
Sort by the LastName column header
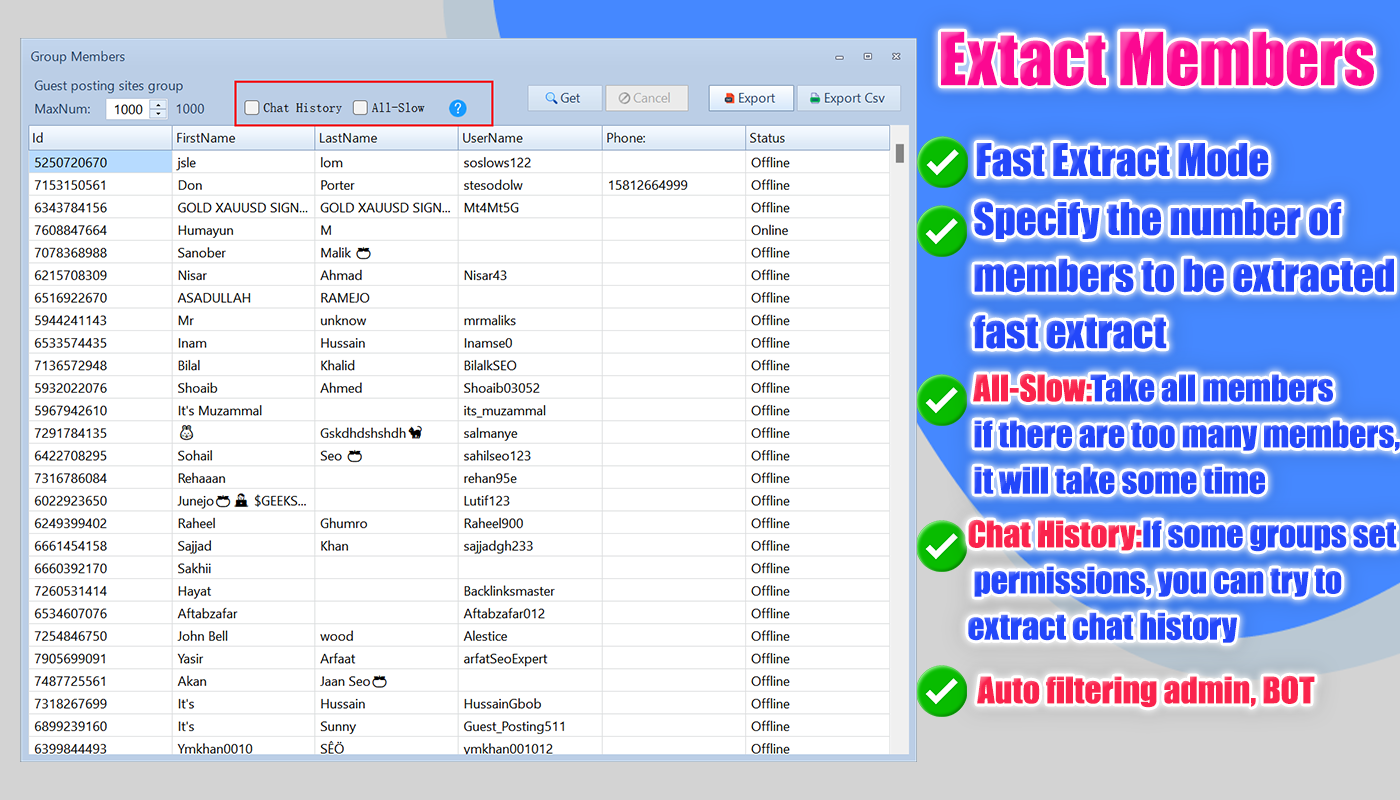coord(387,138)
